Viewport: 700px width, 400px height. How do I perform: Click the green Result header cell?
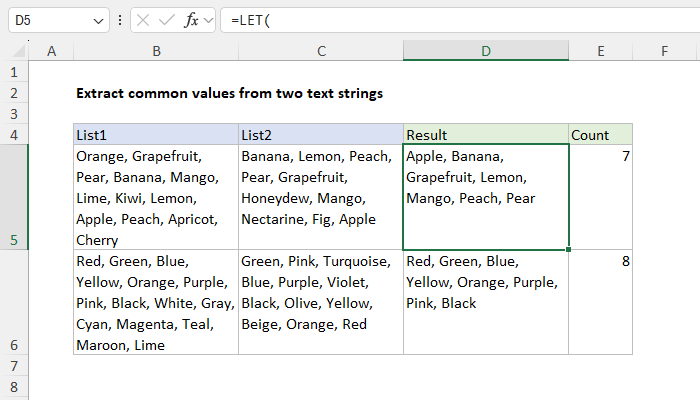tap(485, 134)
